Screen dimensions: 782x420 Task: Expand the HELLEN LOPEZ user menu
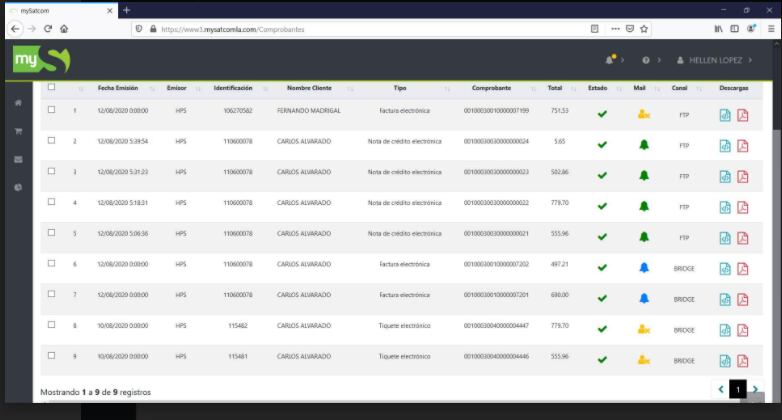(714, 60)
